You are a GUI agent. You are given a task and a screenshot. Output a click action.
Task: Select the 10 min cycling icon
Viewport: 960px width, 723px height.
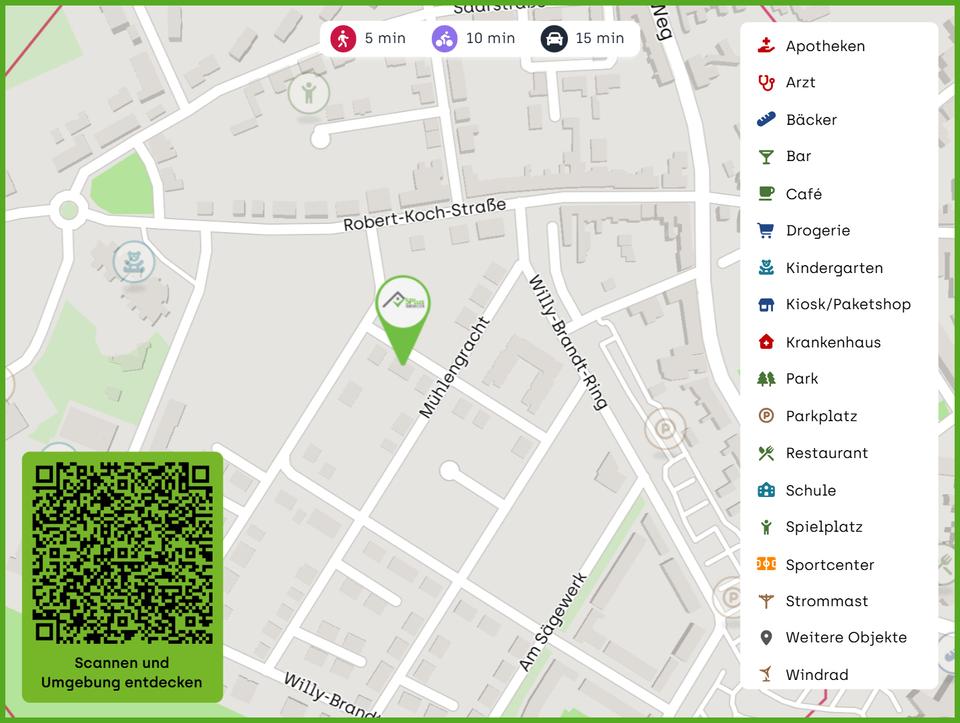(445, 38)
